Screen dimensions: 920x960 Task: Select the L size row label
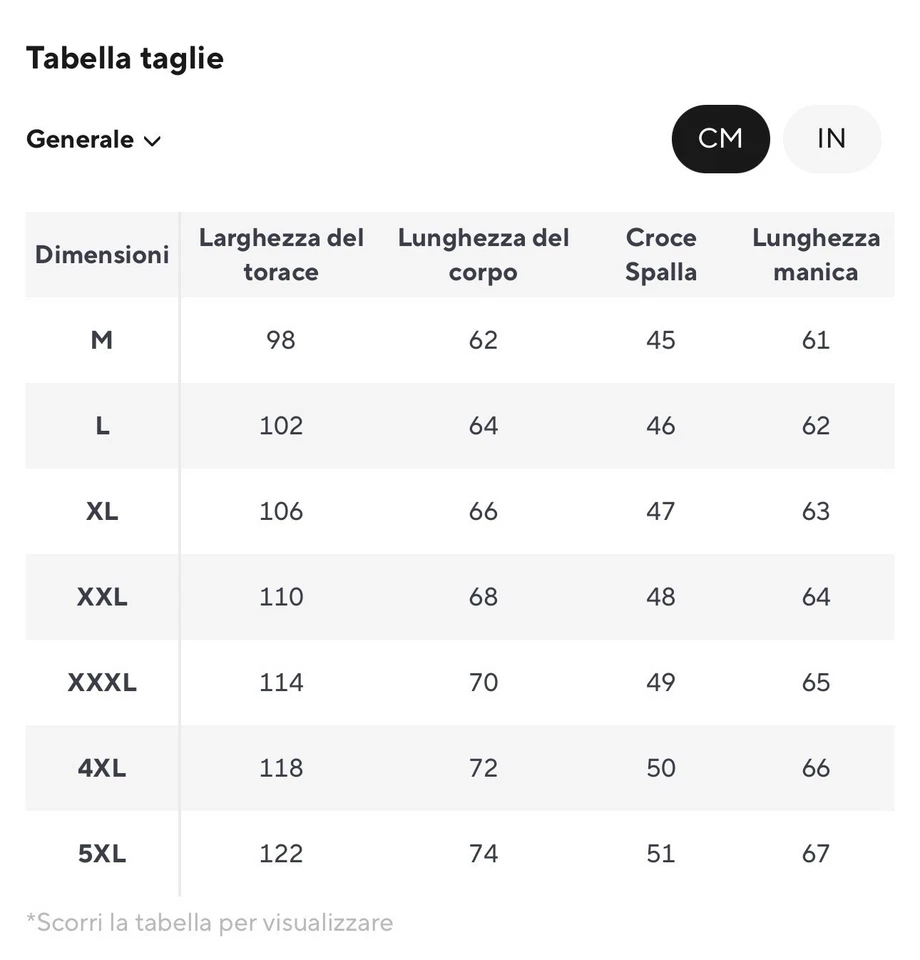(x=102, y=426)
